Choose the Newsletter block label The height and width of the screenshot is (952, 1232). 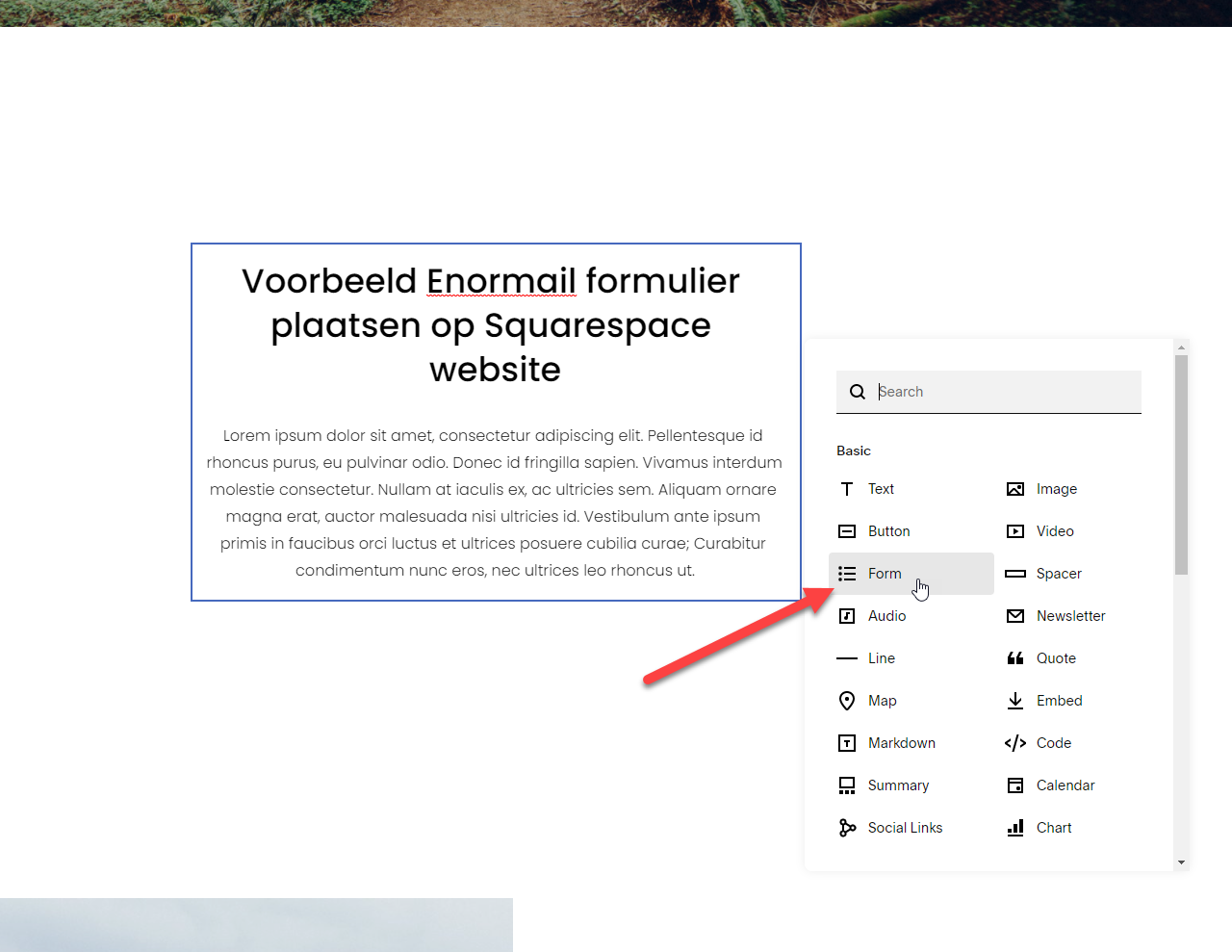(1071, 616)
